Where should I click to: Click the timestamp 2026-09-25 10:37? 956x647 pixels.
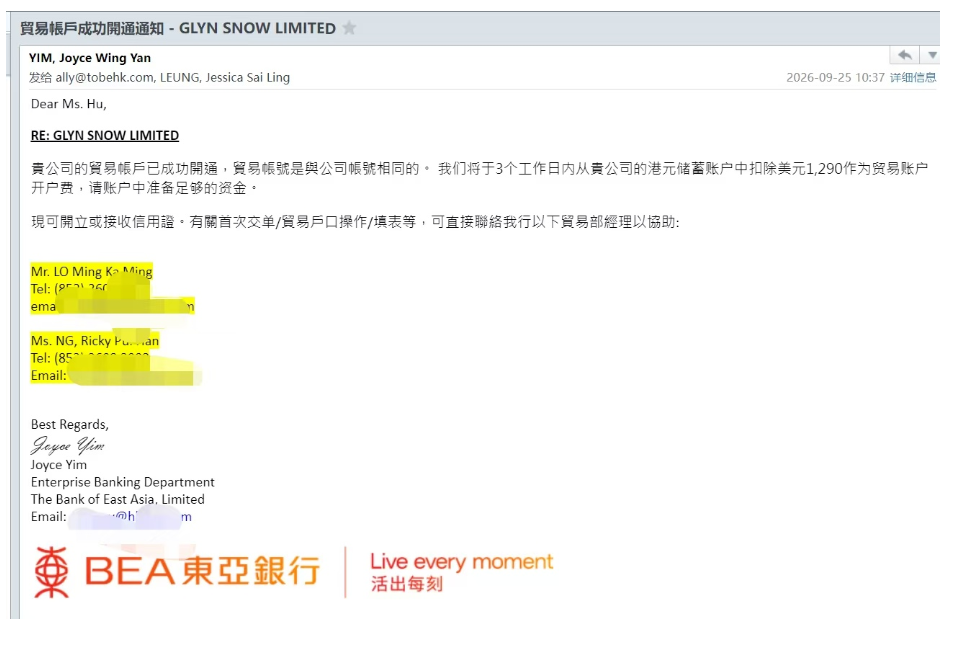835,77
